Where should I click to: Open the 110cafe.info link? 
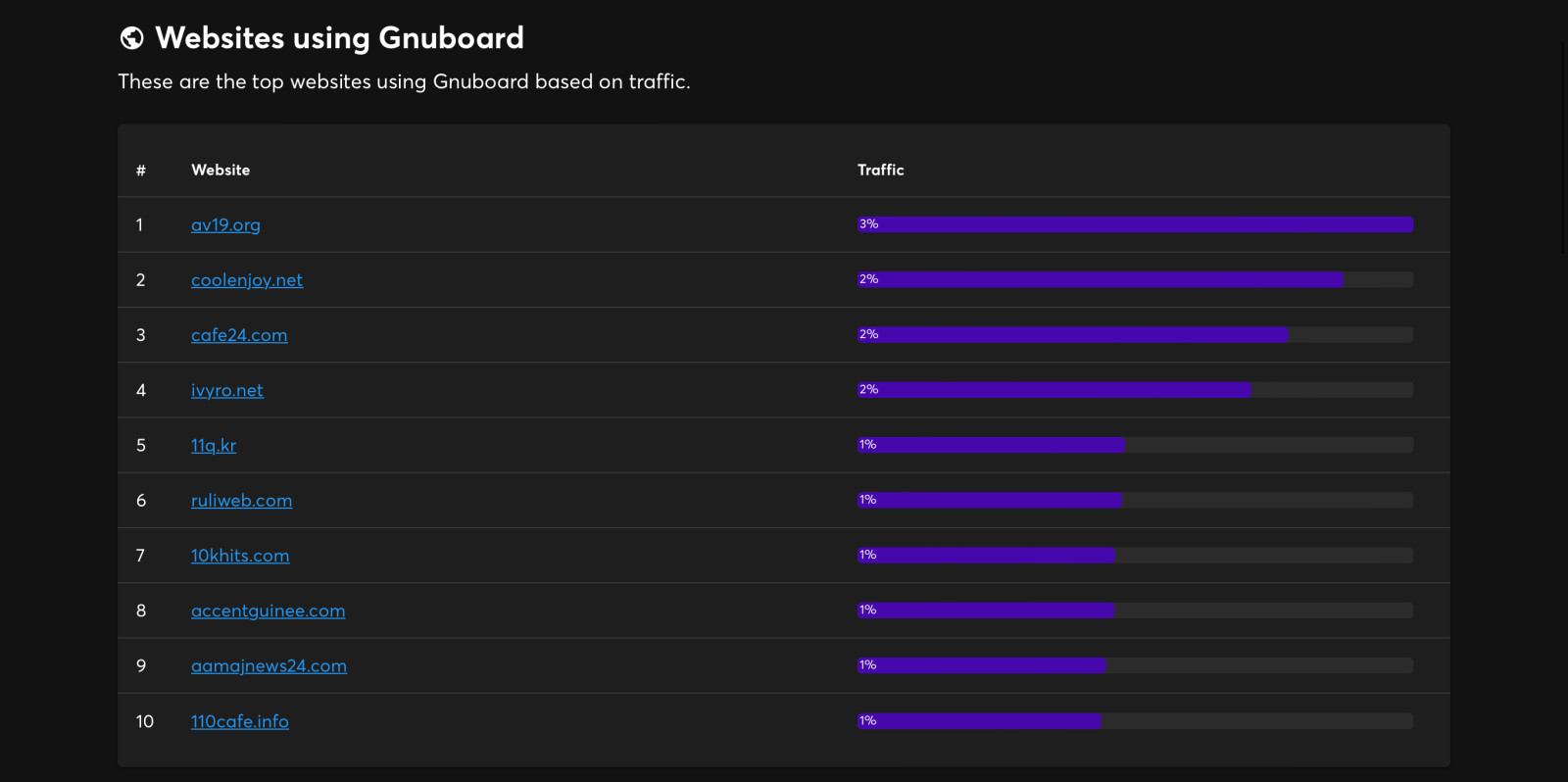coord(240,721)
